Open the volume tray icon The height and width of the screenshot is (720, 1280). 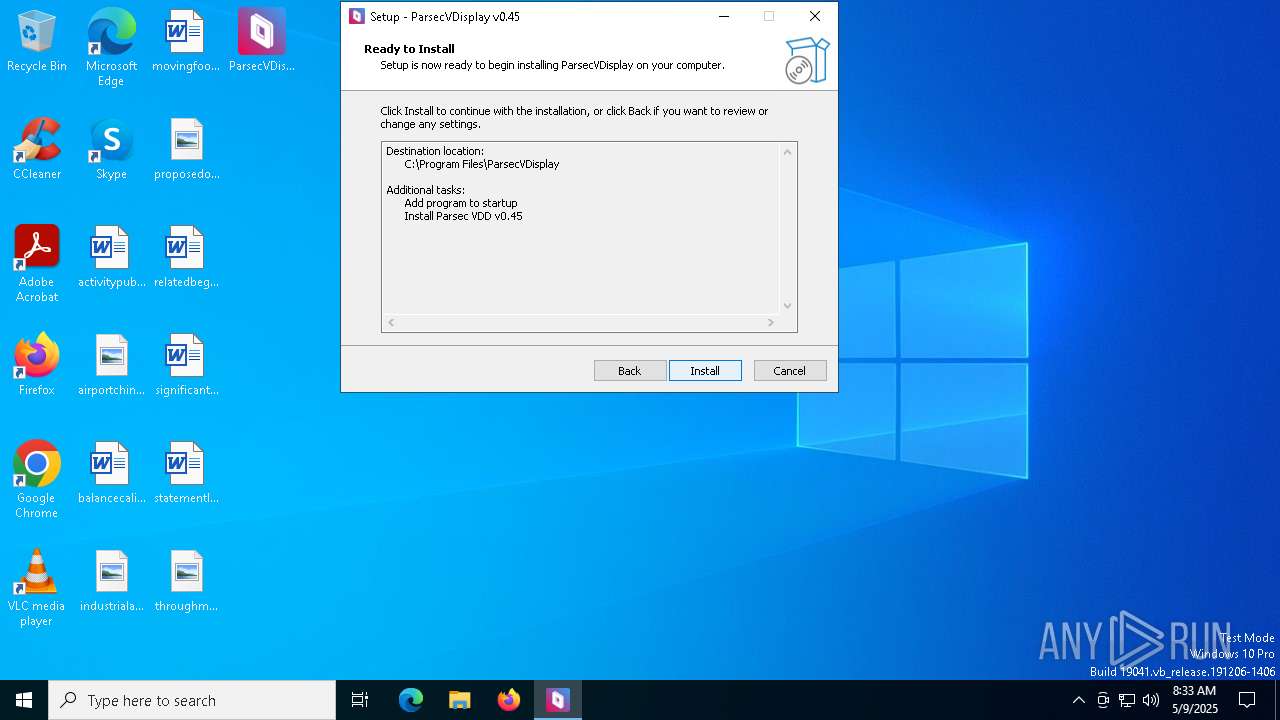(1151, 700)
